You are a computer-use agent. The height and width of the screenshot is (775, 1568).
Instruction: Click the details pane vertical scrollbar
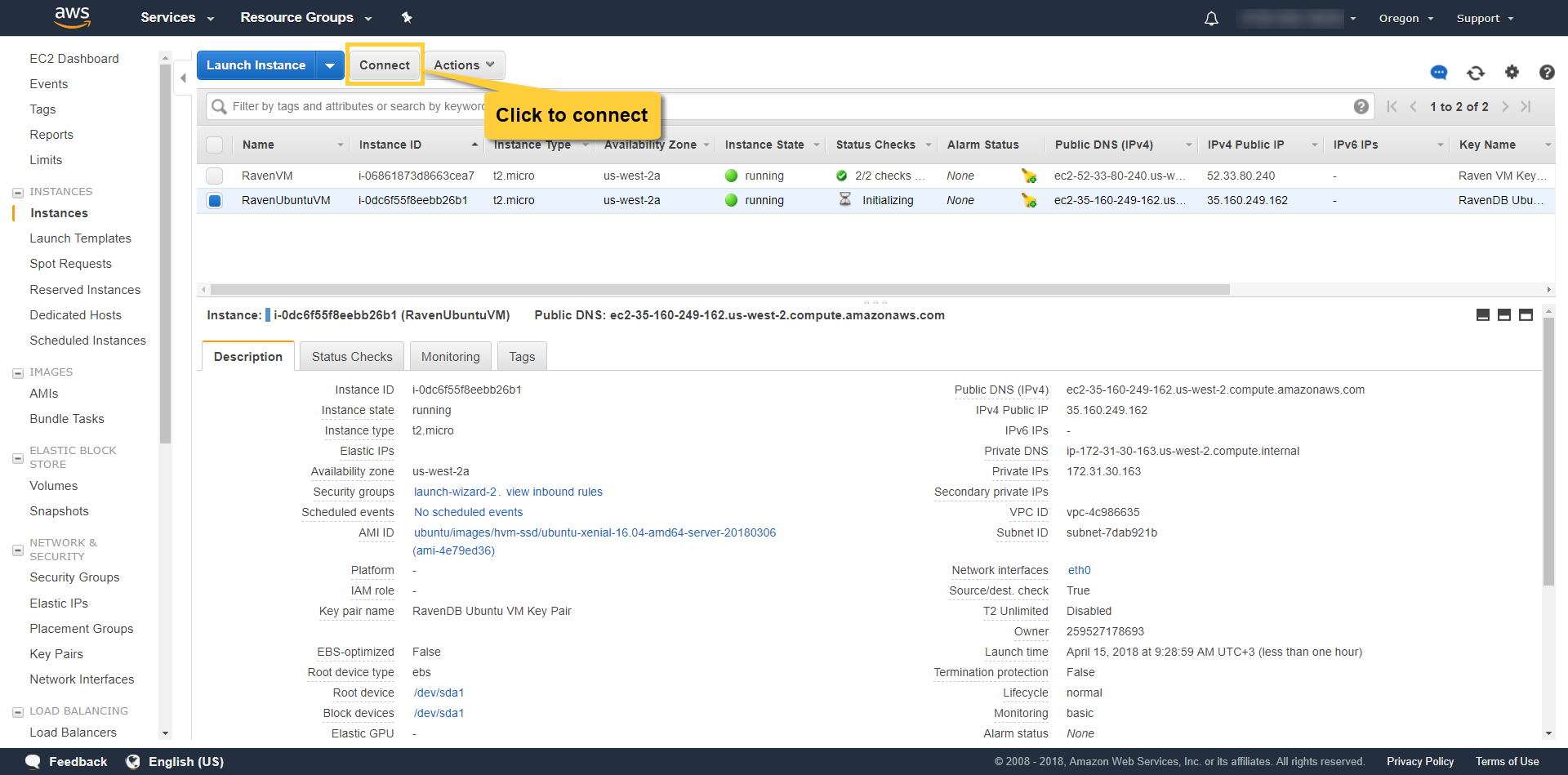(1548, 452)
